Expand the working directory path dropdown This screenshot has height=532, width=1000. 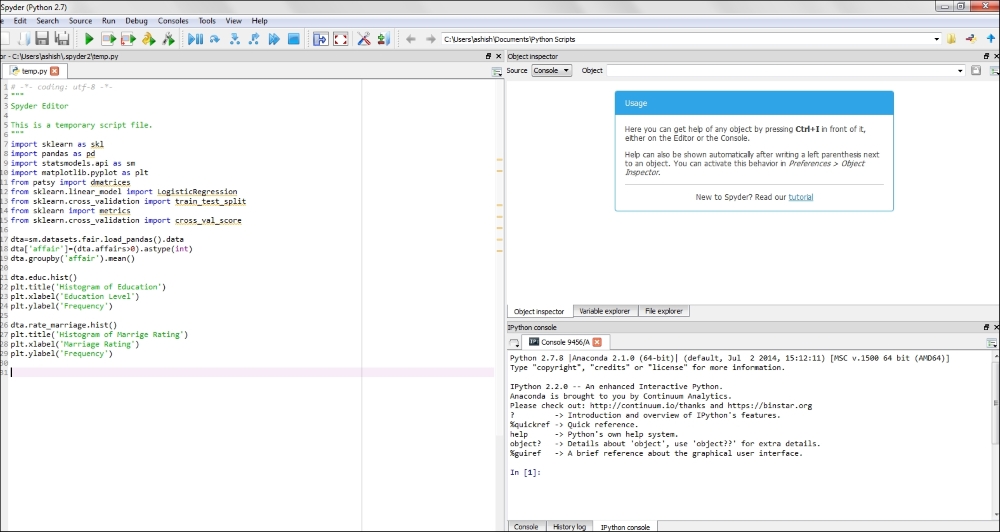click(x=936, y=39)
